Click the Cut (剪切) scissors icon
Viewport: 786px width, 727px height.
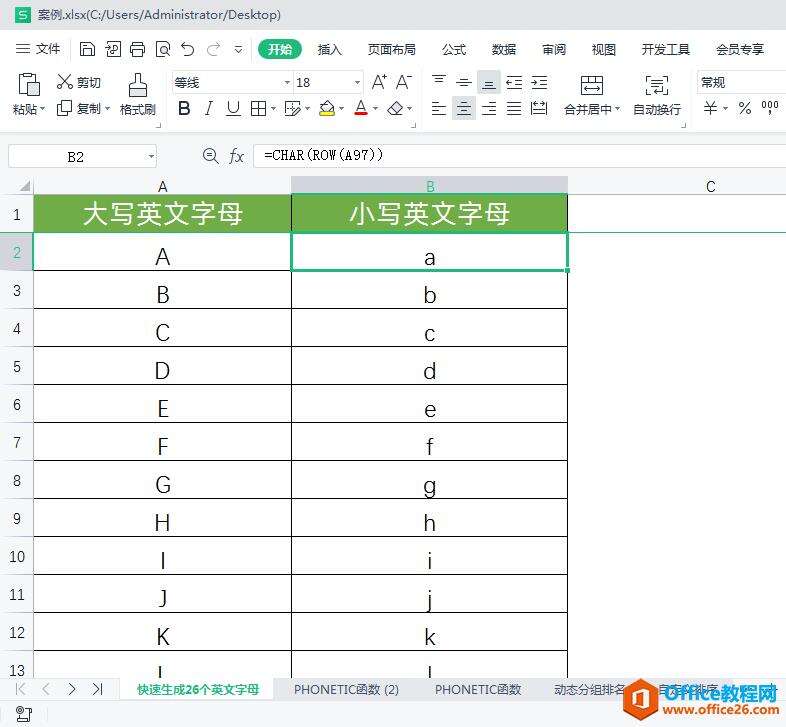65,82
